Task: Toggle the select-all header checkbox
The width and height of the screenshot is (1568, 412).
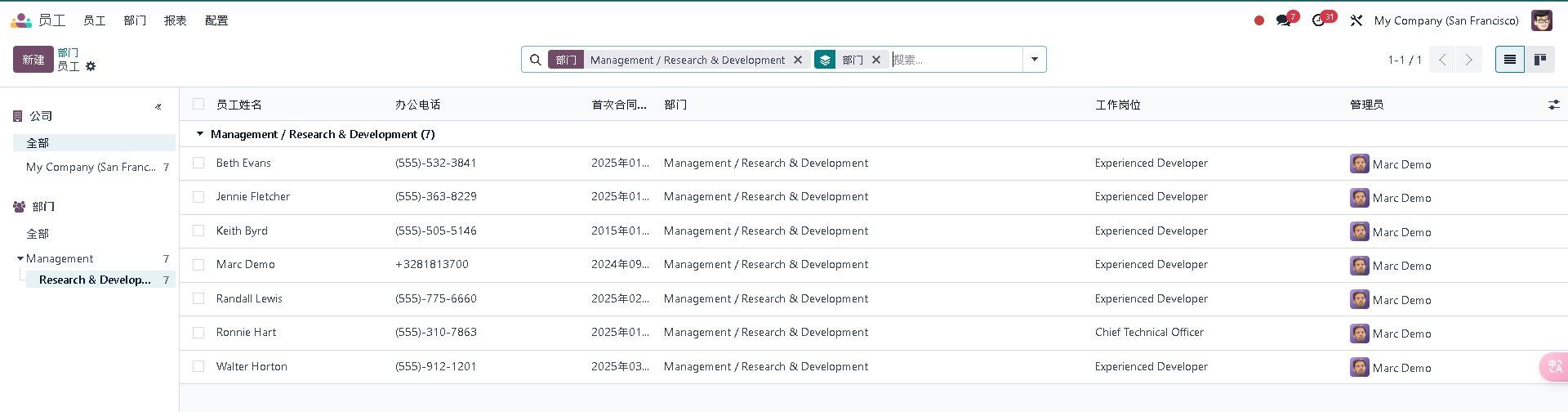Action: click(x=198, y=104)
